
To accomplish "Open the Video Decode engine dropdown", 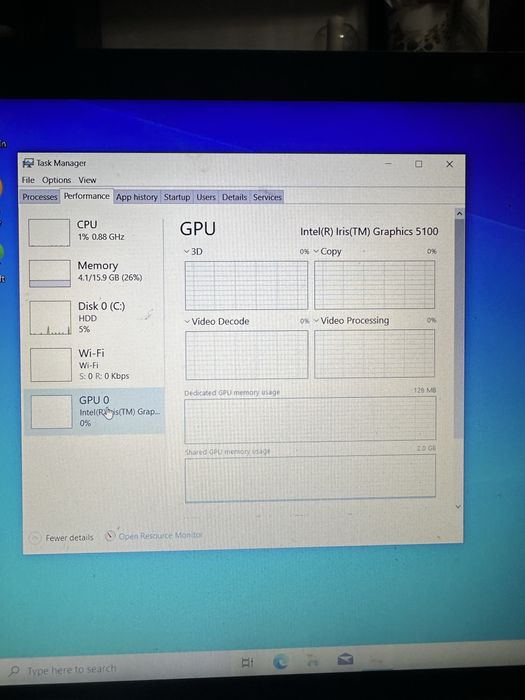I will click(x=217, y=321).
